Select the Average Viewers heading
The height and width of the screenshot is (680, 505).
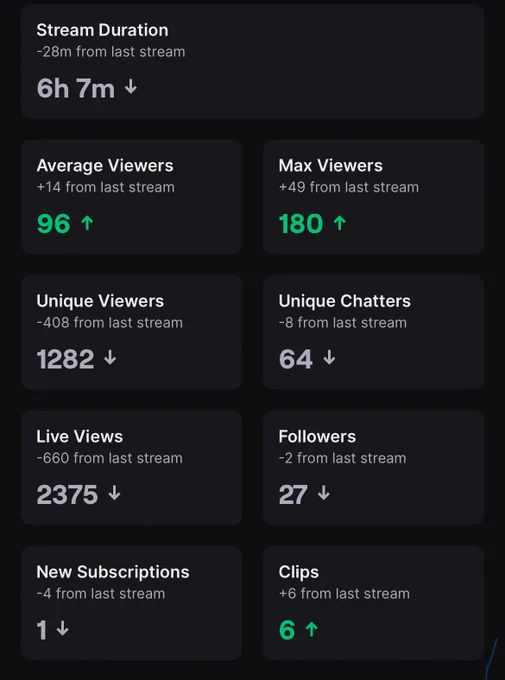(x=105, y=165)
